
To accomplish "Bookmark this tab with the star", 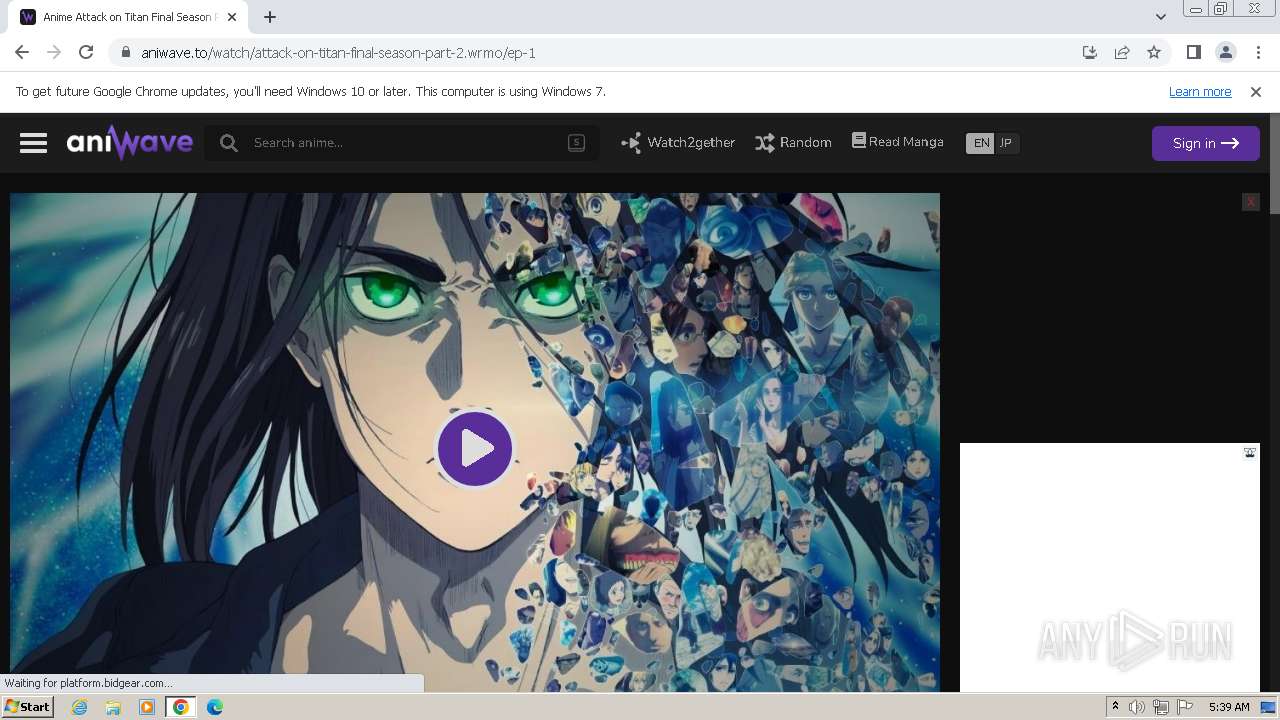I will pos(1154,52).
